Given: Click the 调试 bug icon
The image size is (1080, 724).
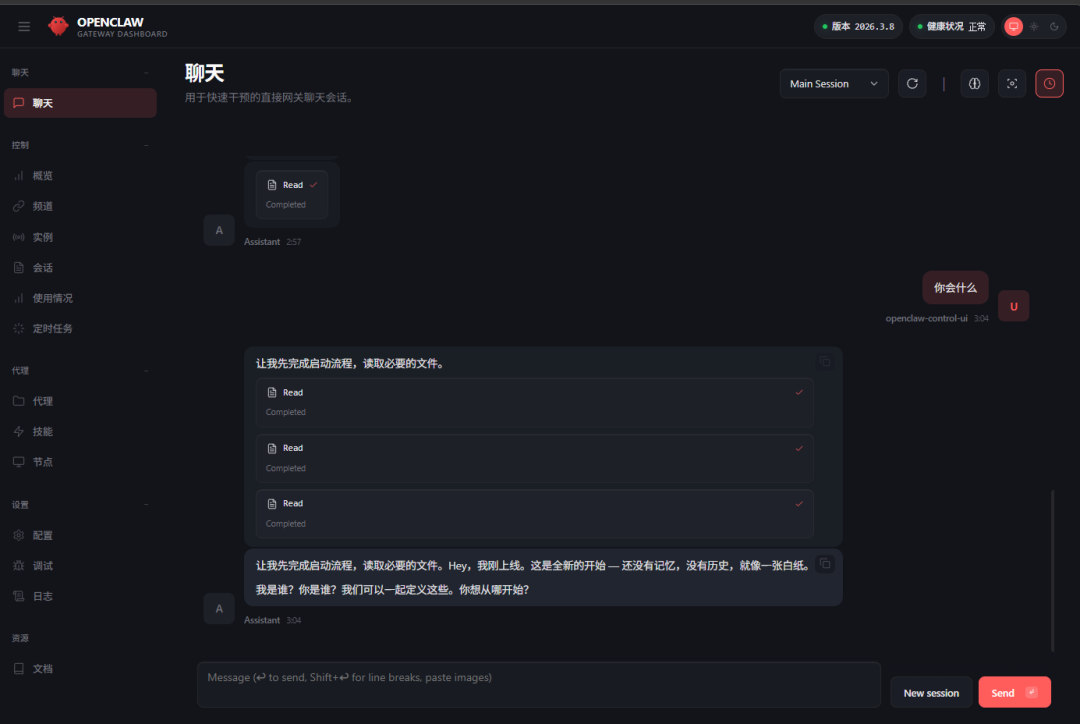Looking at the screenshot, I should pyautogui.click(x=19, y=566).
